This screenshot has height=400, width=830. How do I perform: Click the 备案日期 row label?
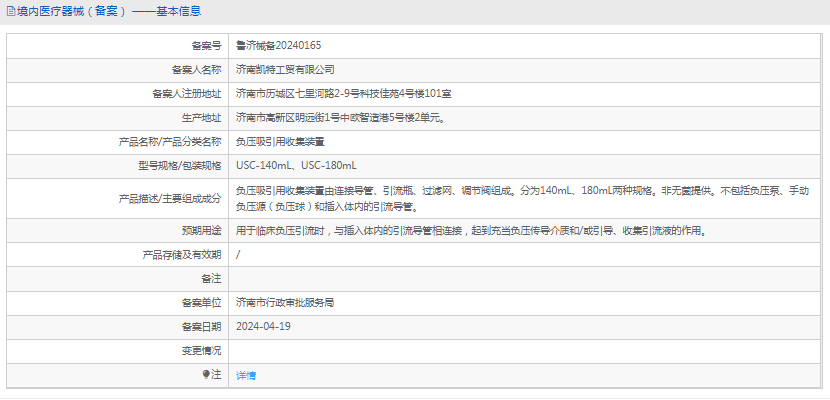(x=201, y=326)
